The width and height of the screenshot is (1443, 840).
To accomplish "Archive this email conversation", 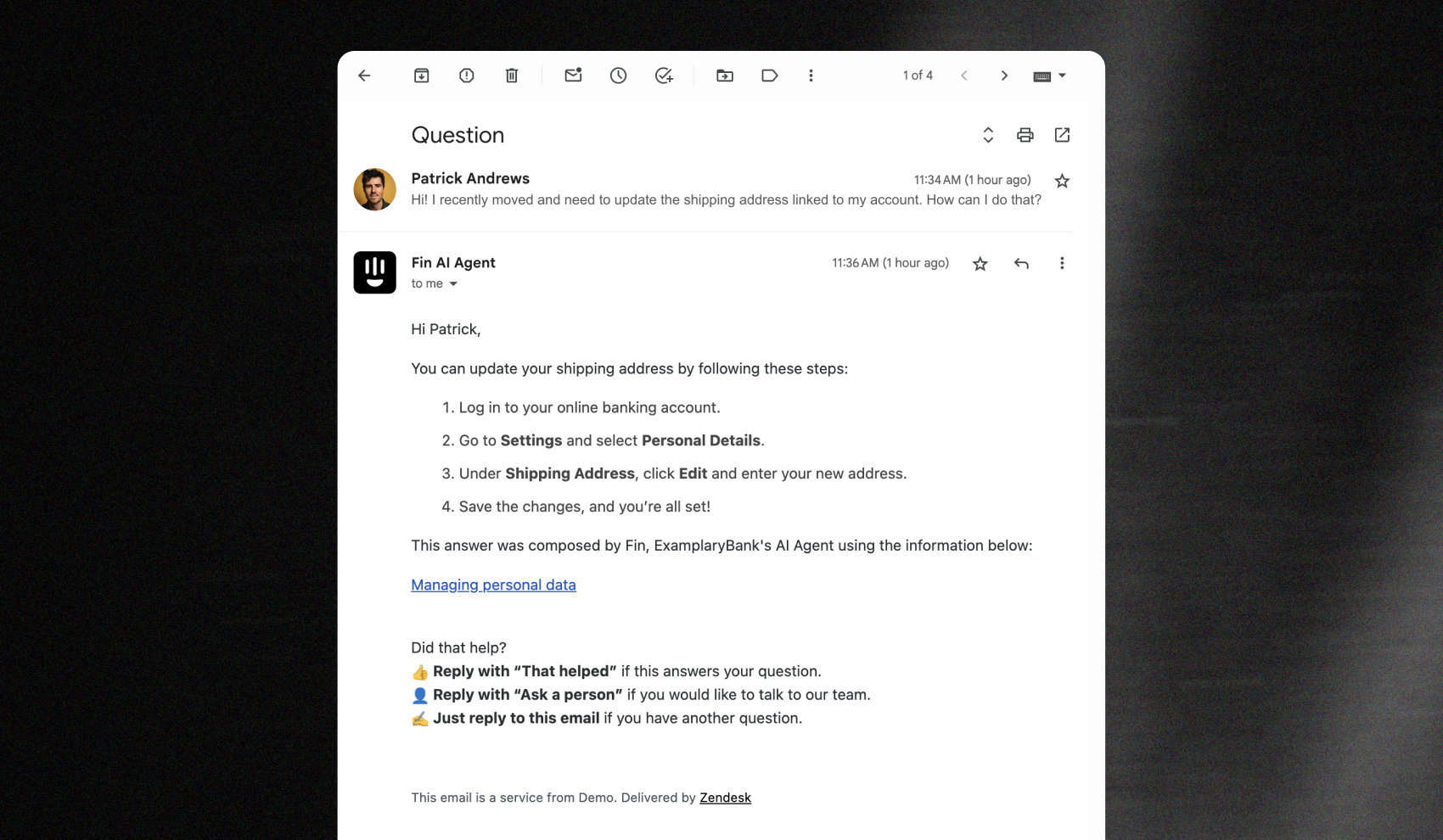I will (x=421, y=76).
